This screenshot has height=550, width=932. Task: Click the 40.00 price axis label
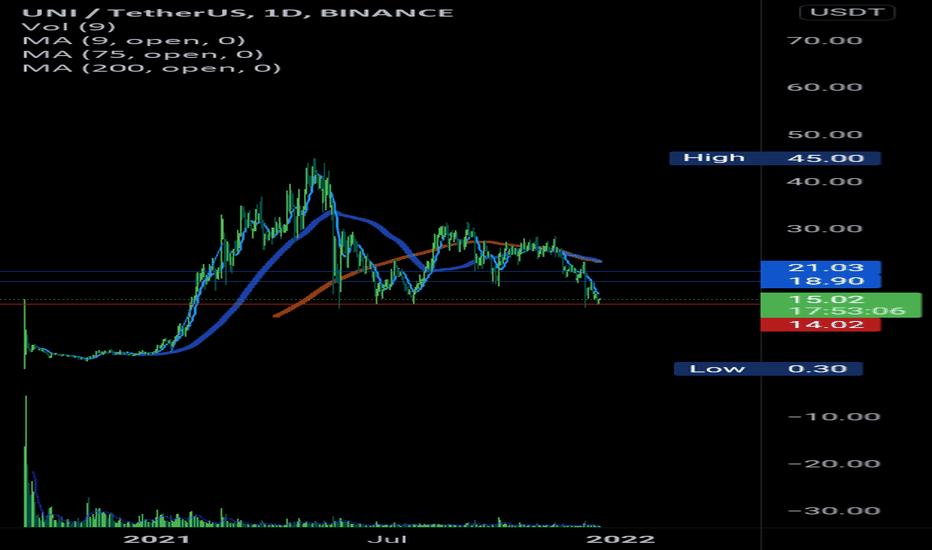[x=824, y=181]
